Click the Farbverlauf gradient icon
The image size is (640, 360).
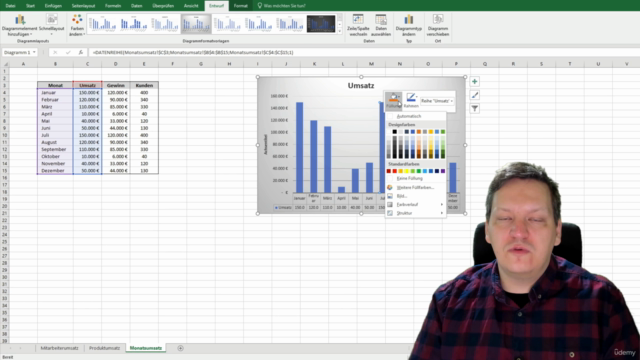390,204
